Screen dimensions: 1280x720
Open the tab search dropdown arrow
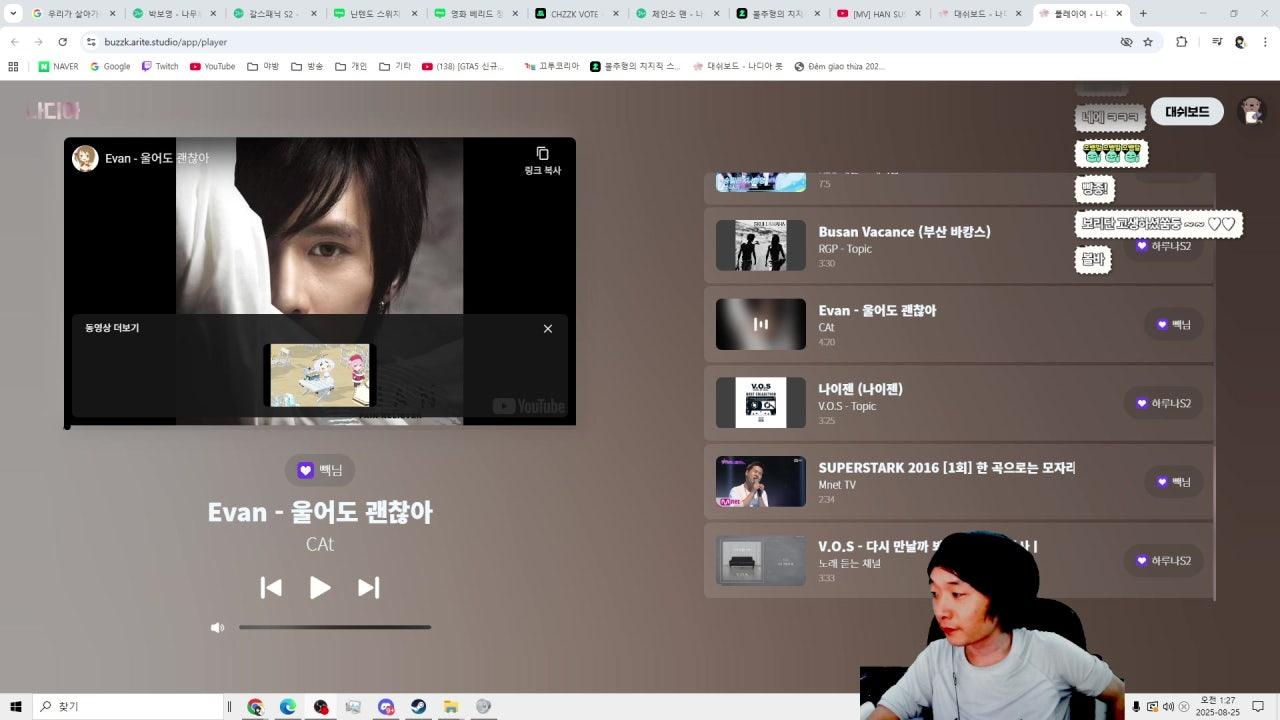pos(13,14)
